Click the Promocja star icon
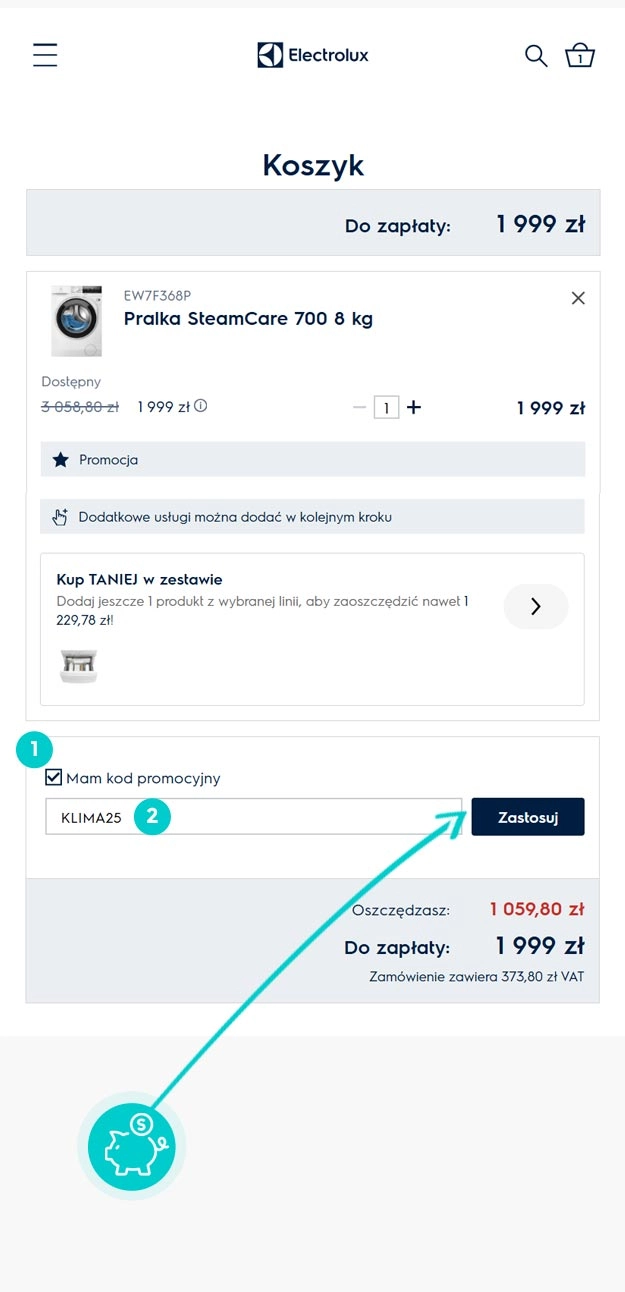The width and height of the screenshot is (625, 1292). click(61, 460)
